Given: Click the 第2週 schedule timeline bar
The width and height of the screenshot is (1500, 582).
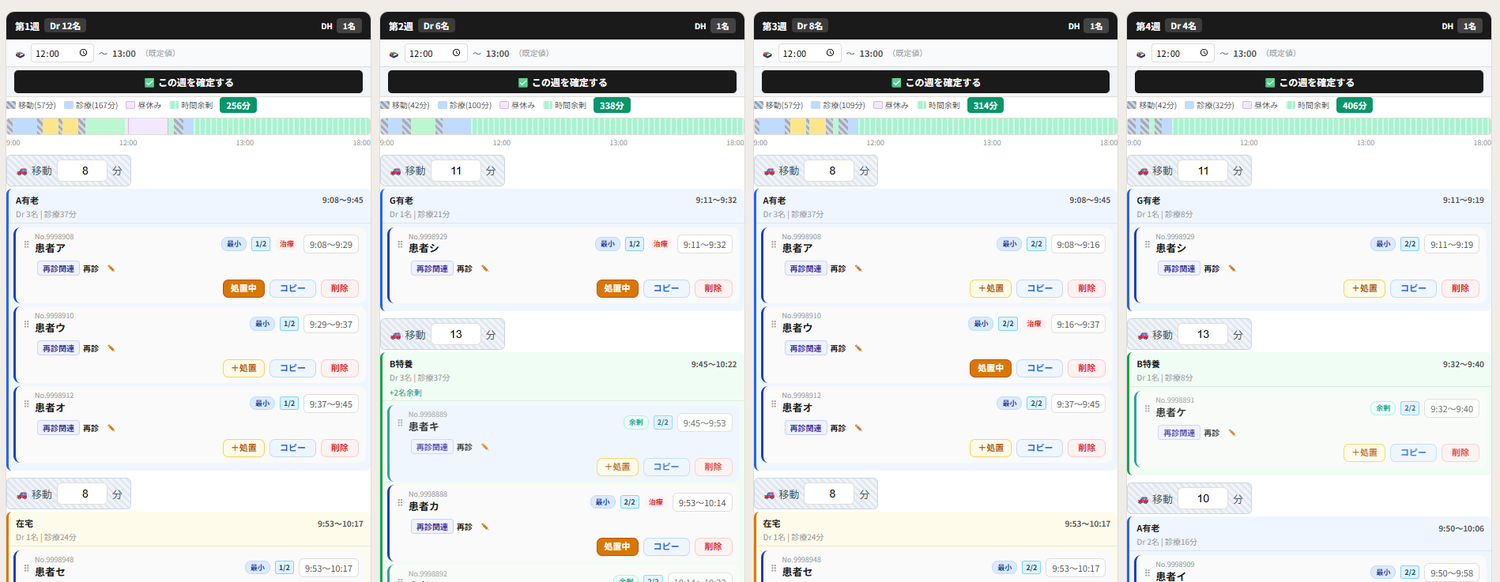Looking at the screenshot, I should pyautogui.click(x=562, y=126).
